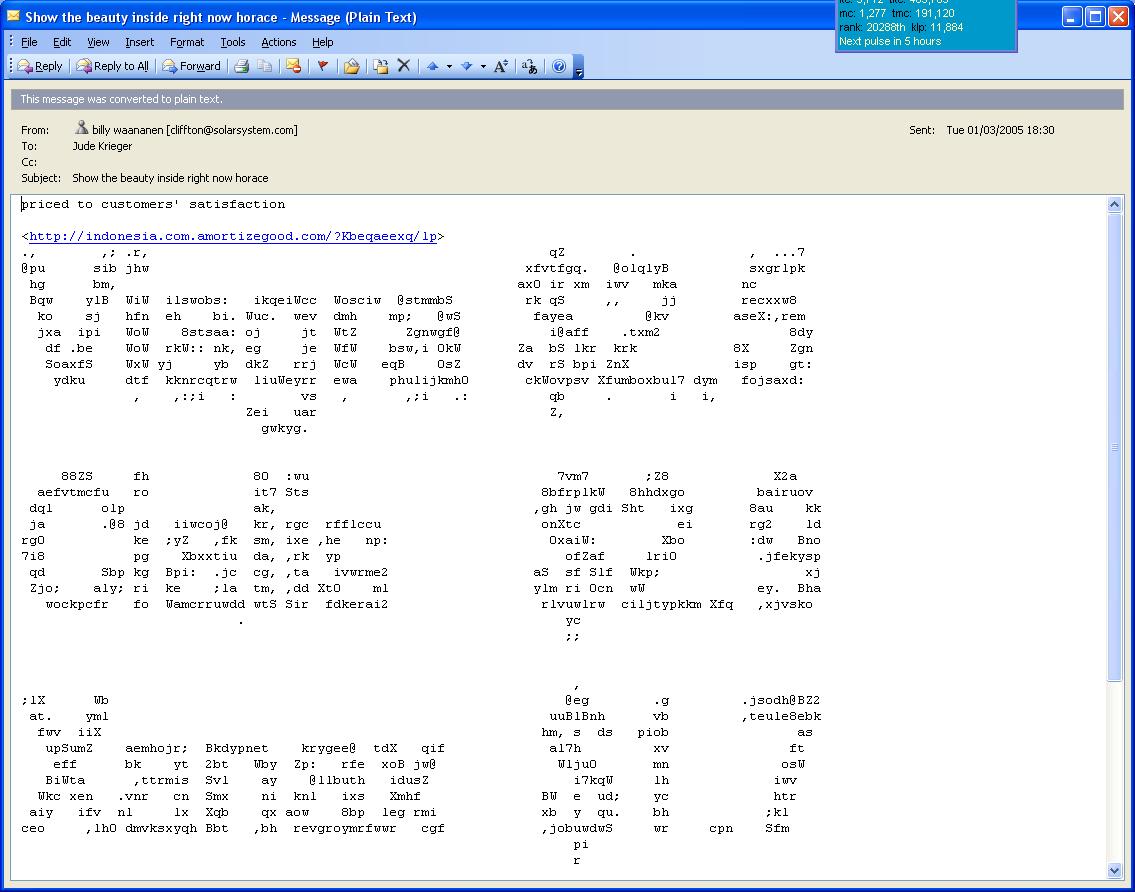This screenshot has width=1135, height=892.
Task: Open the Font Size icon
Action: 501,66
